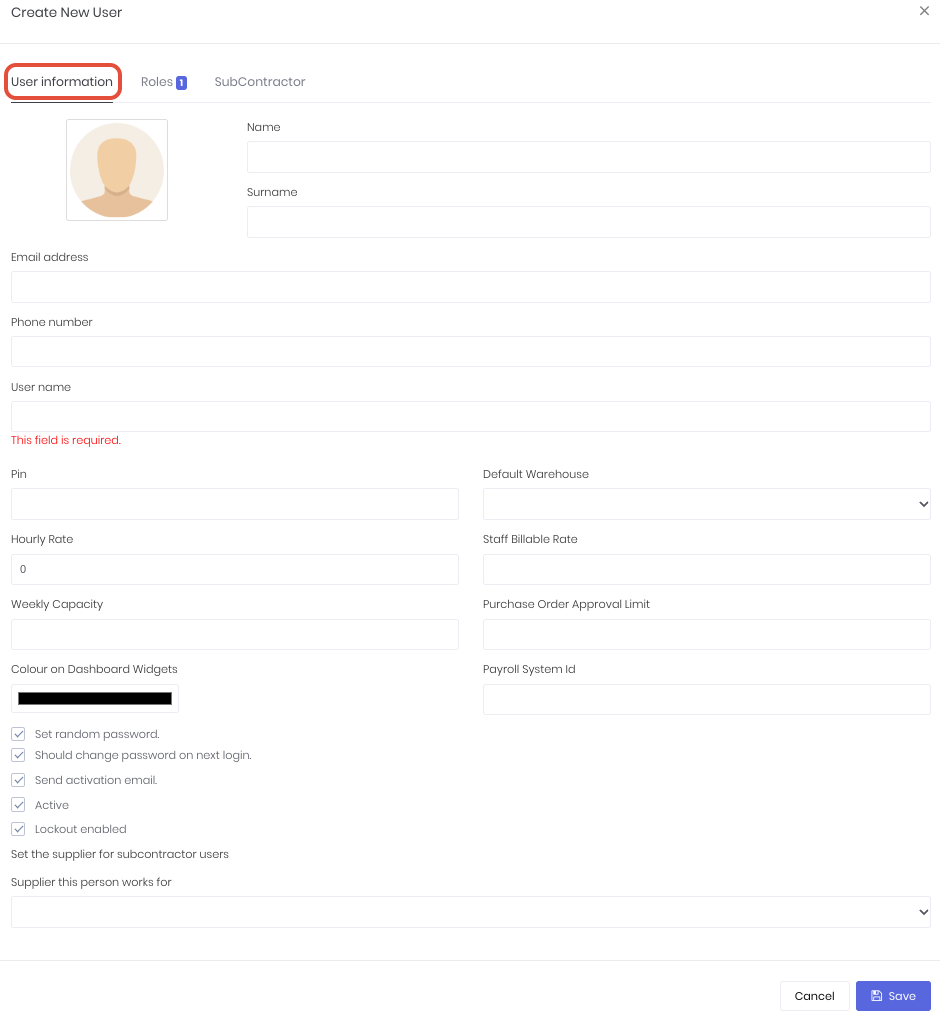Open the Colour on Dashboard Widgets swatch
940x1022 pixels.
pyautogui.click(x=95, y=699)
